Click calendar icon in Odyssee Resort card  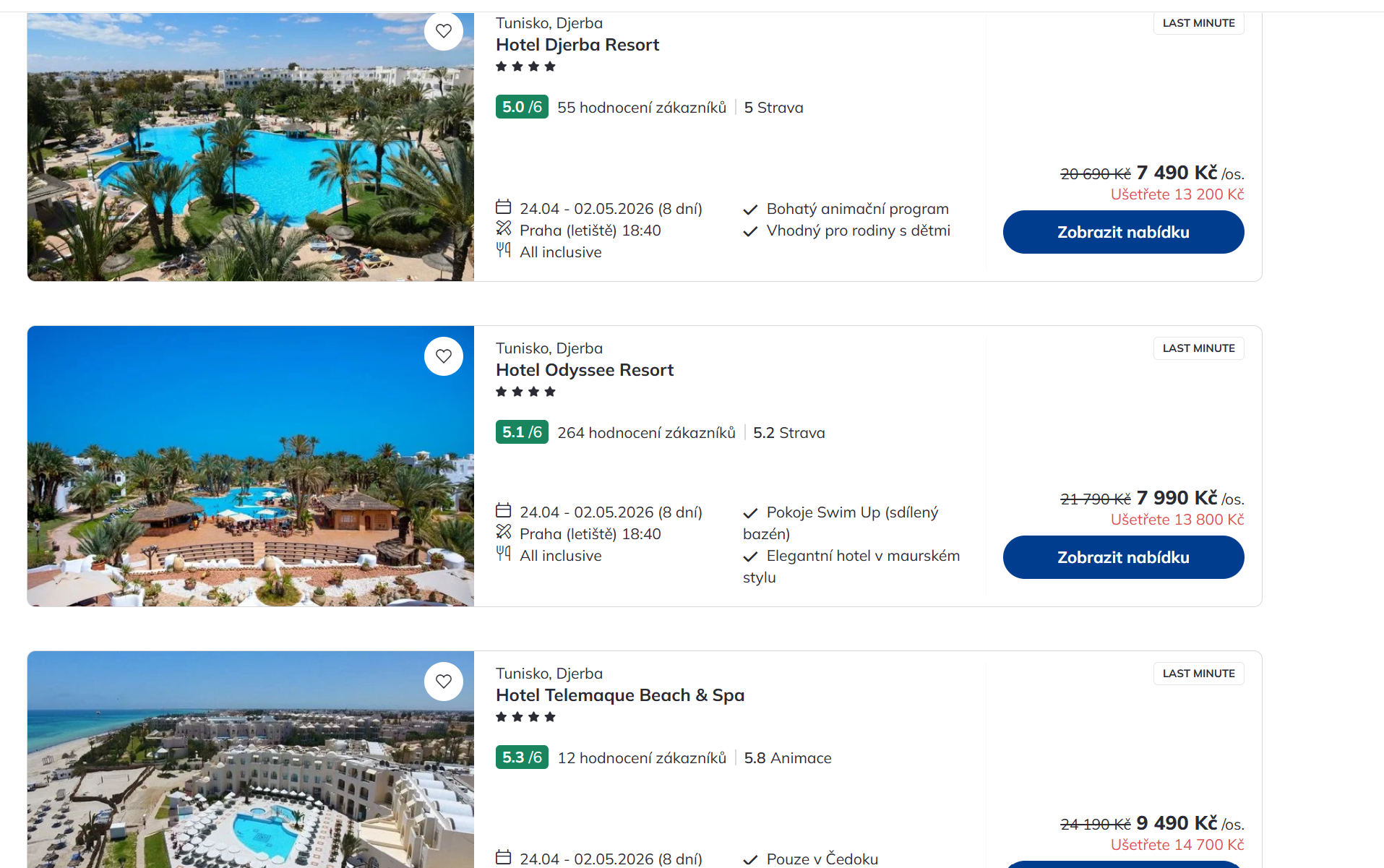[503, 511]
